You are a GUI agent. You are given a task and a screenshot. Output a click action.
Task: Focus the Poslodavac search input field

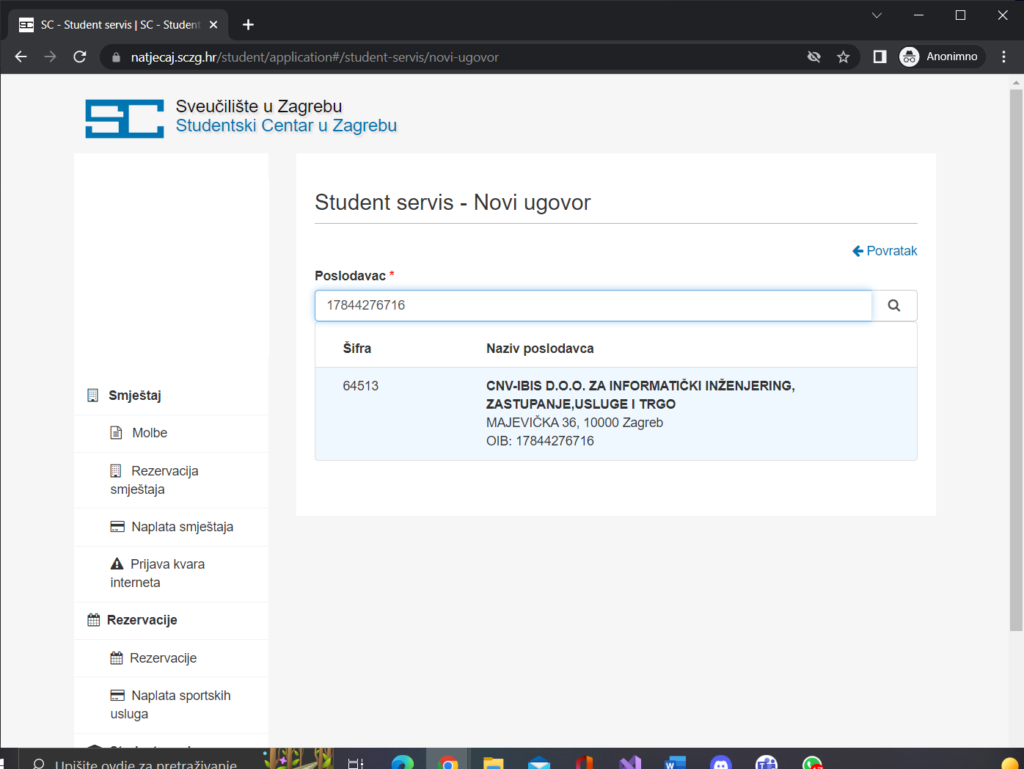(593, 306)
